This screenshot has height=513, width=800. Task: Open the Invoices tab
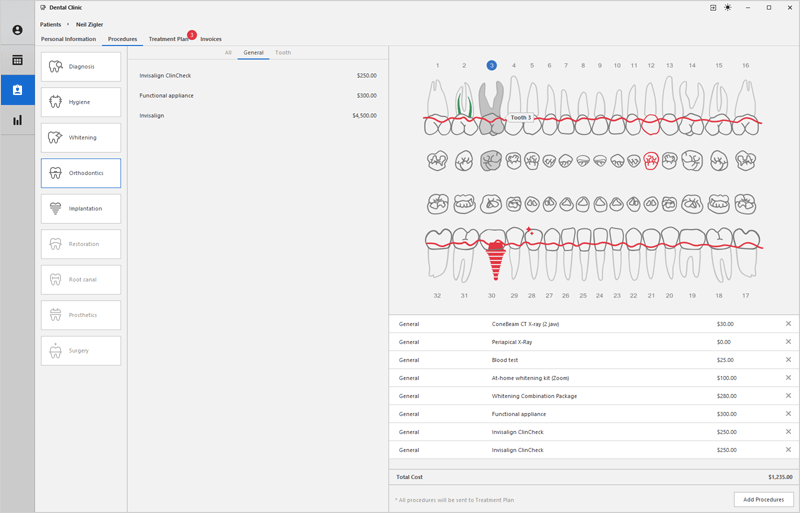click(x=211, y=39)
